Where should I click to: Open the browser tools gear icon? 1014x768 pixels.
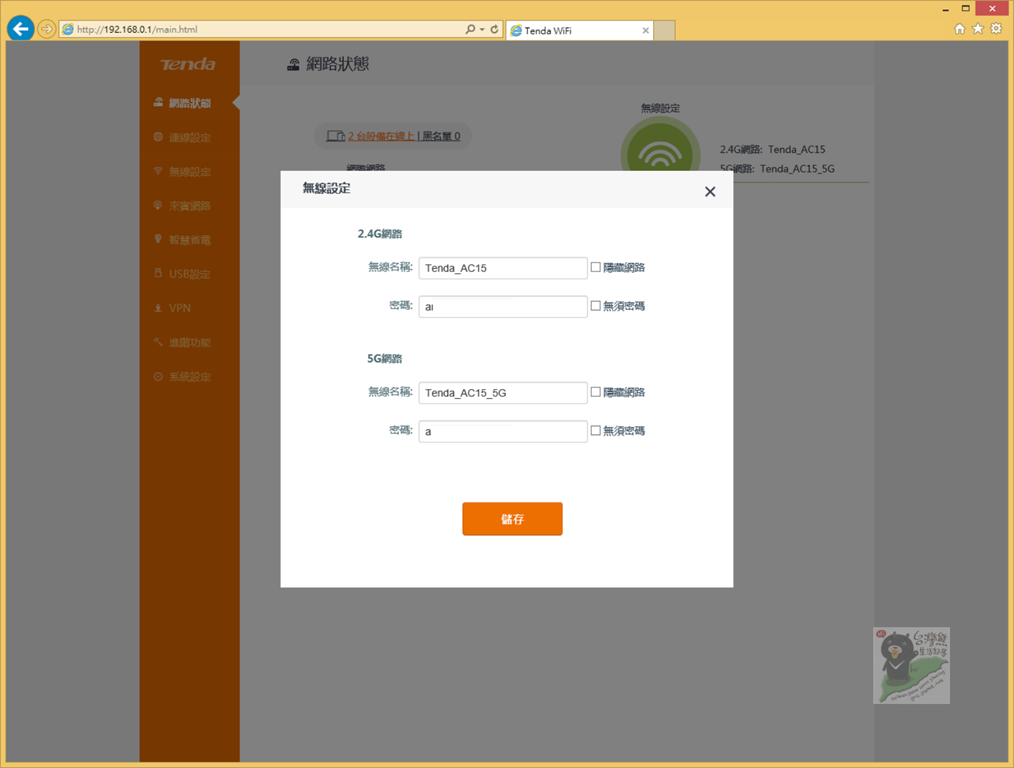(x=996, y=28)
